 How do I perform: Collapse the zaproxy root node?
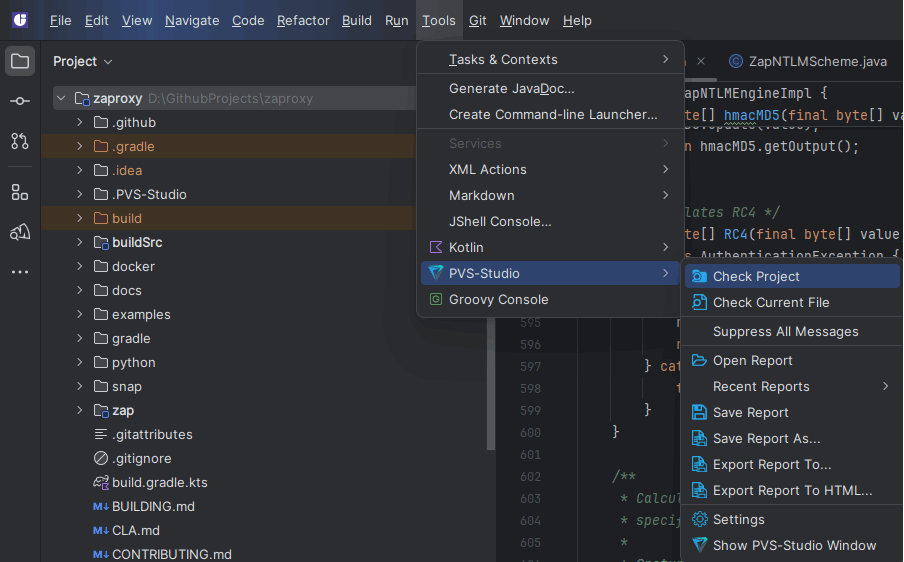click(61, 99)
